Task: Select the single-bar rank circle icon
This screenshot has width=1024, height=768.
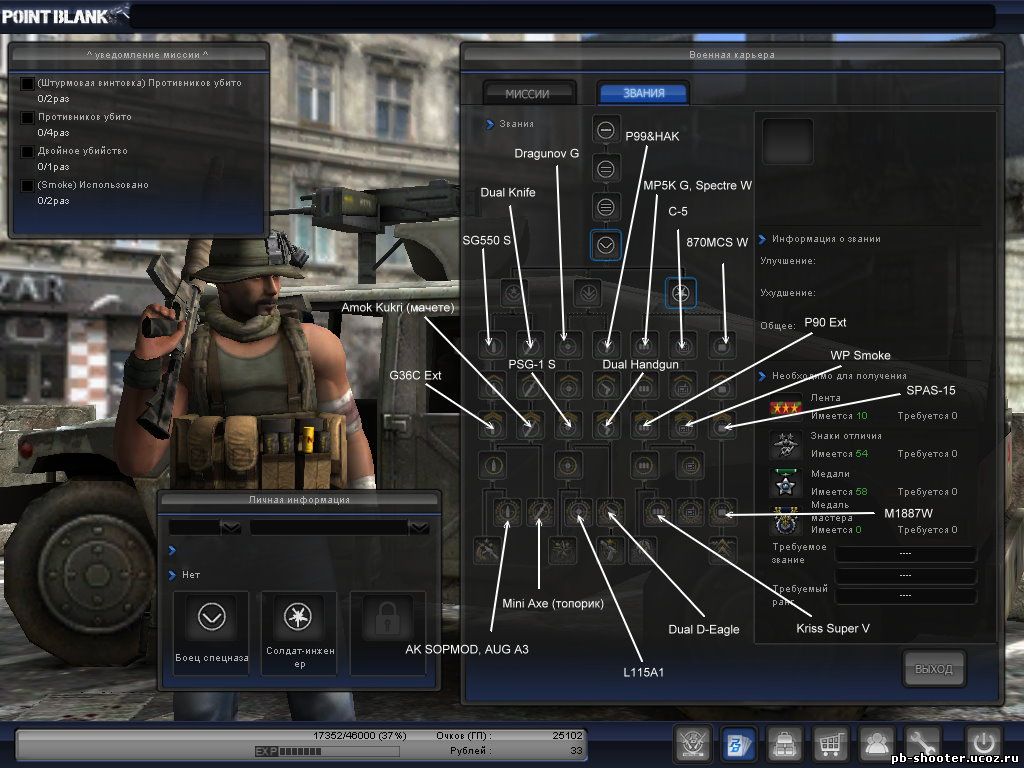Action: click(605, 130)
